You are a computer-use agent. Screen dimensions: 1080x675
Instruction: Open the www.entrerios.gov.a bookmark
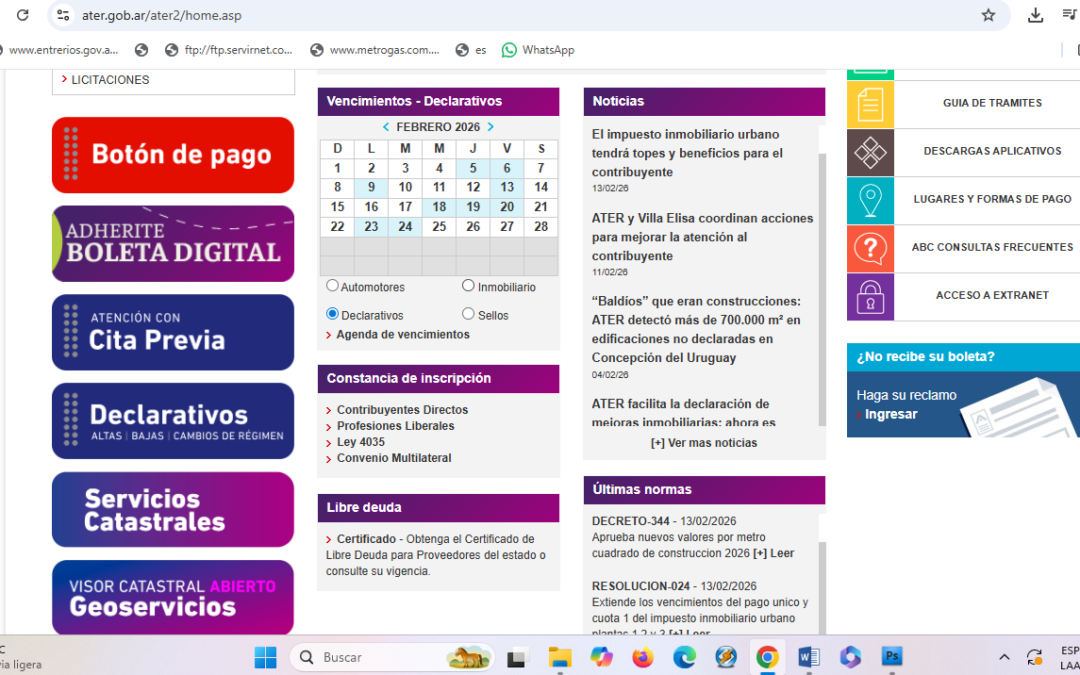[x=65, y=49]
